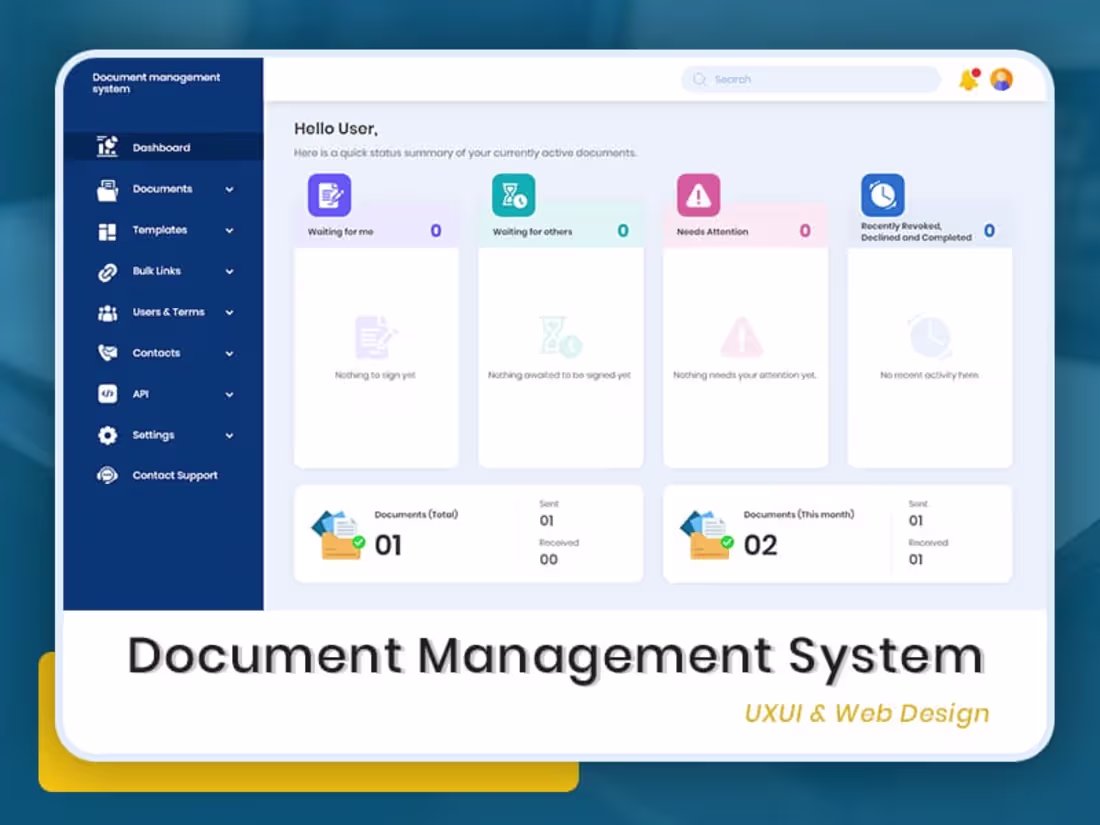Select the Needs Attention warning icon
This screenshot has height=825, width=1100.
(697, 195)
